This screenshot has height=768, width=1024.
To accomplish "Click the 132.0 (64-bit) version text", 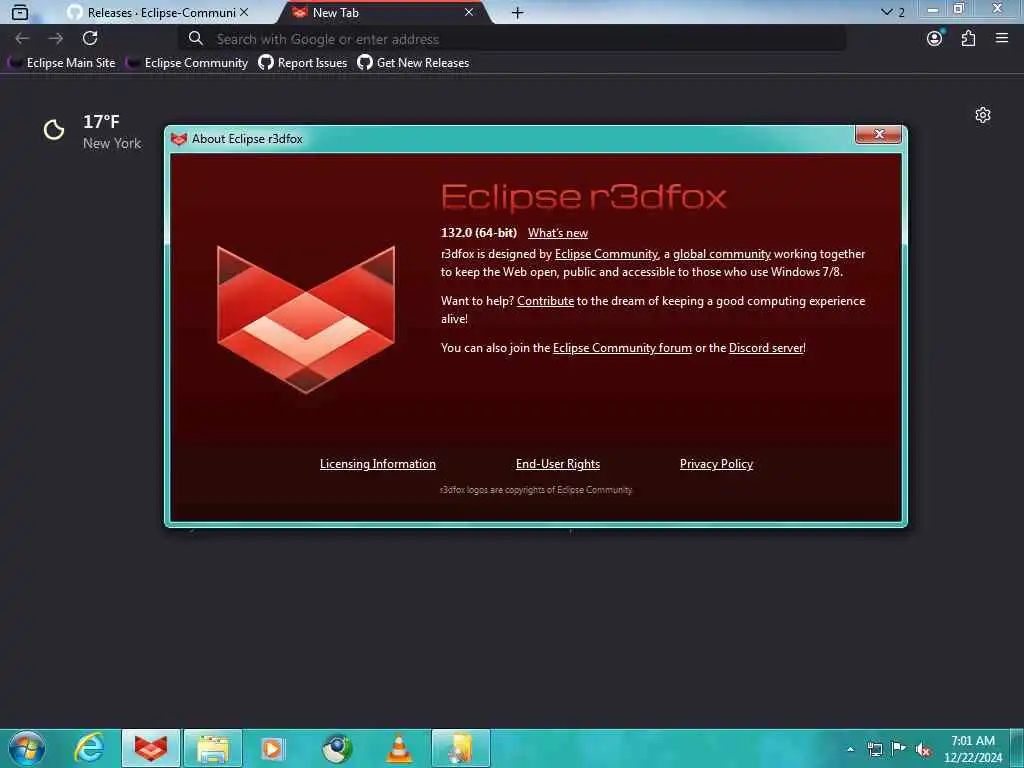I will (x=479, y=232).
